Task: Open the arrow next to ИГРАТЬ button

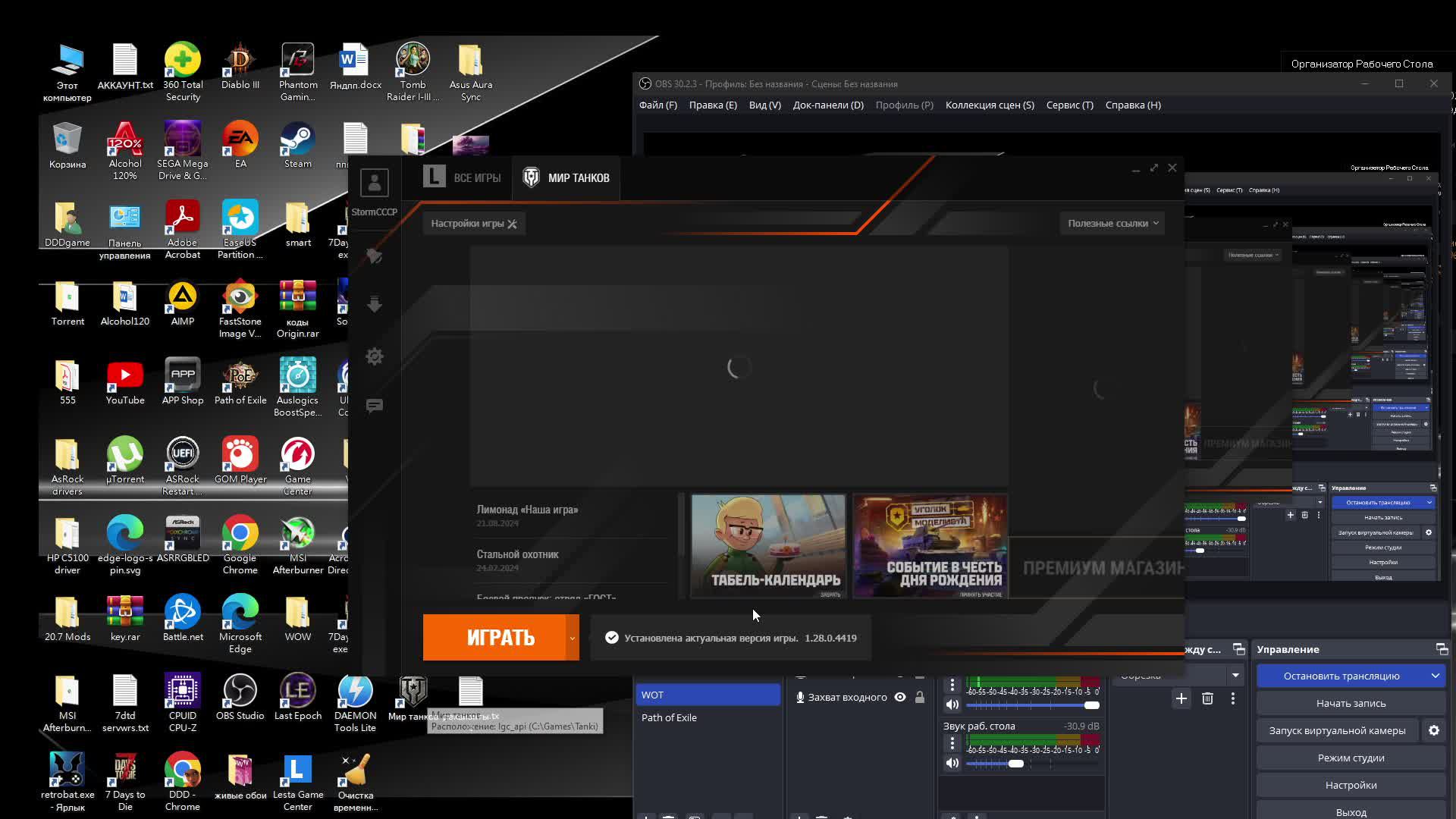Action: tap(573, 638)
